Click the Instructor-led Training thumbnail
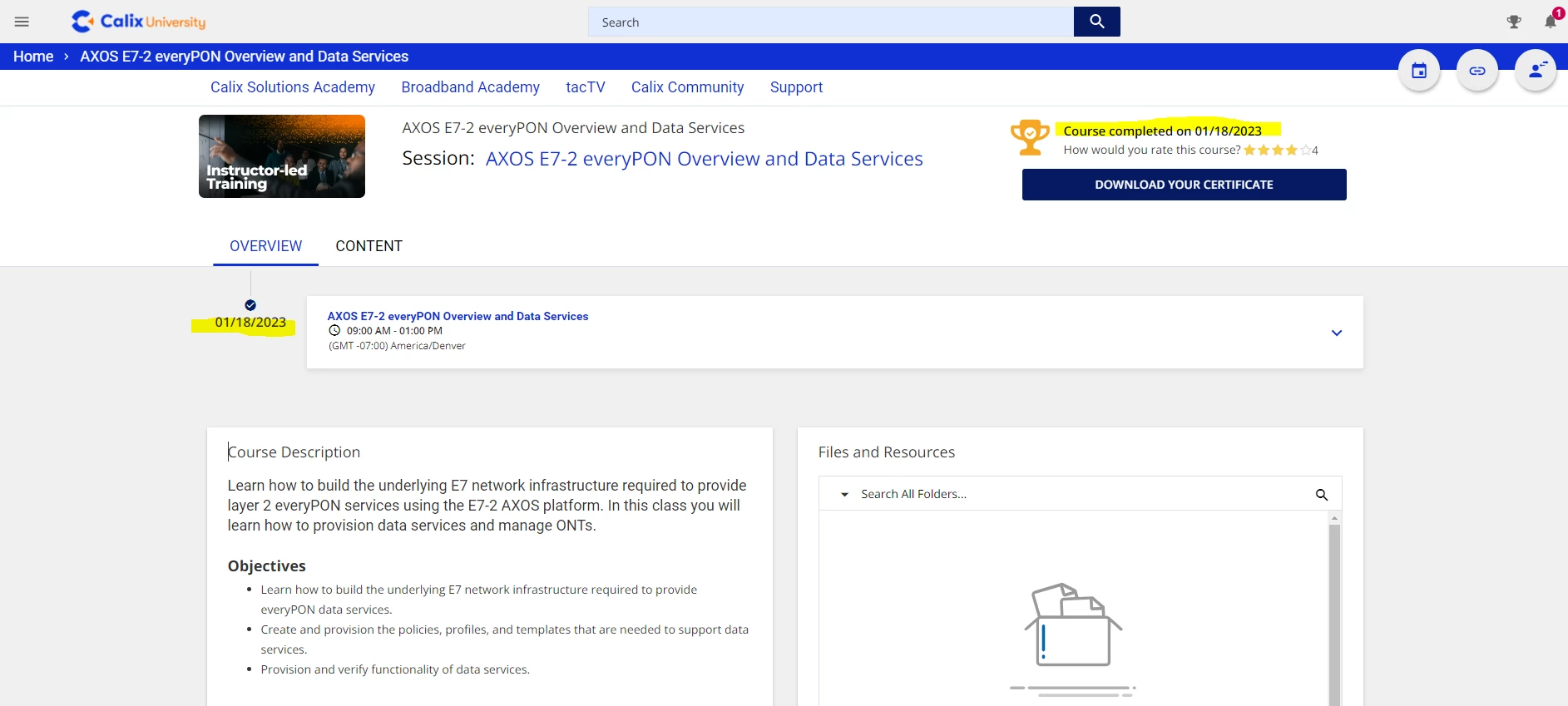The height and width of the screenshot is (706, 1568). (x=282, y=156)
